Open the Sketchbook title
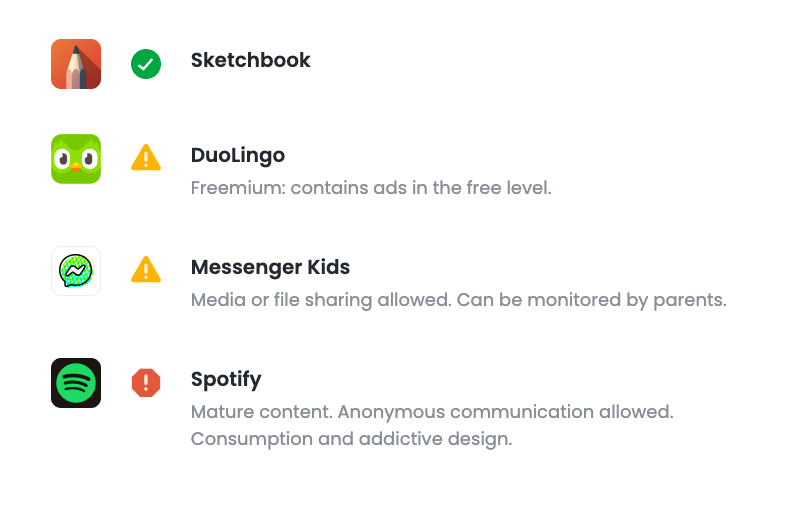The height and width of the screenshot is (513, 808). (x=250, y=60)
